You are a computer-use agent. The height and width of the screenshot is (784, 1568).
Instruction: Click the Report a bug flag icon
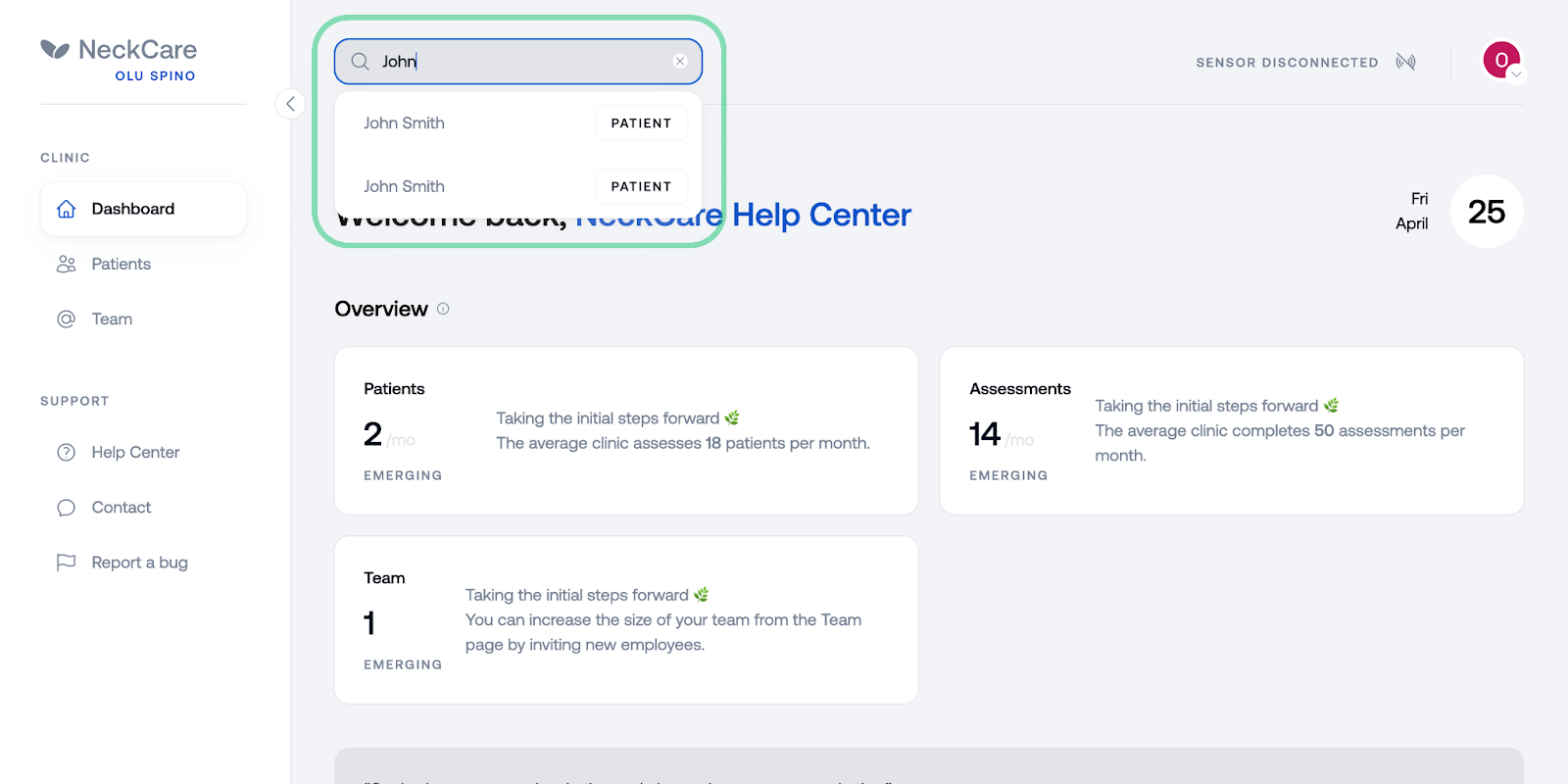pos(67,563)
